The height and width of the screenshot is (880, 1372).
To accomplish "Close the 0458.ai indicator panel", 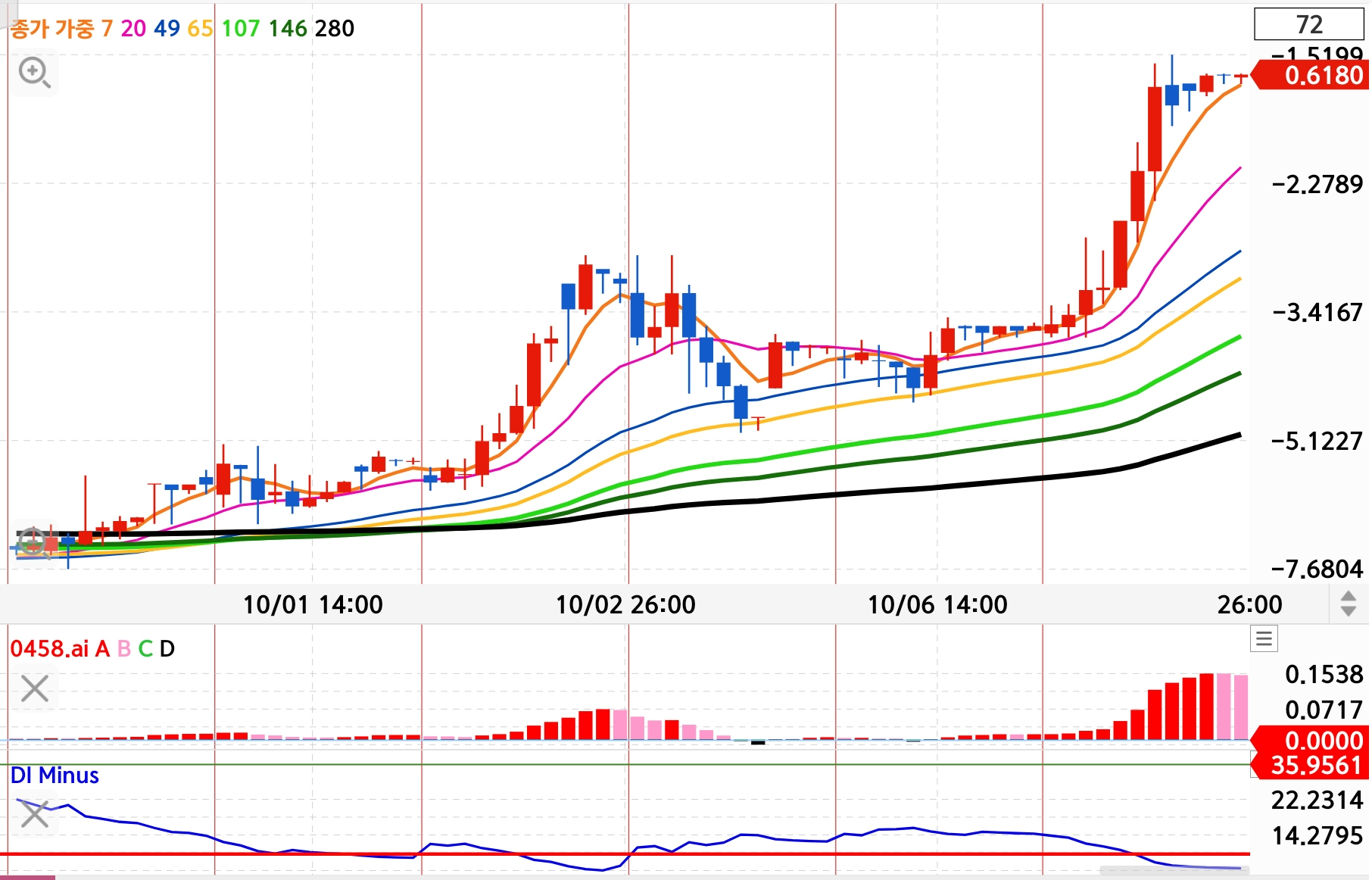I will (x=35, y=689).
